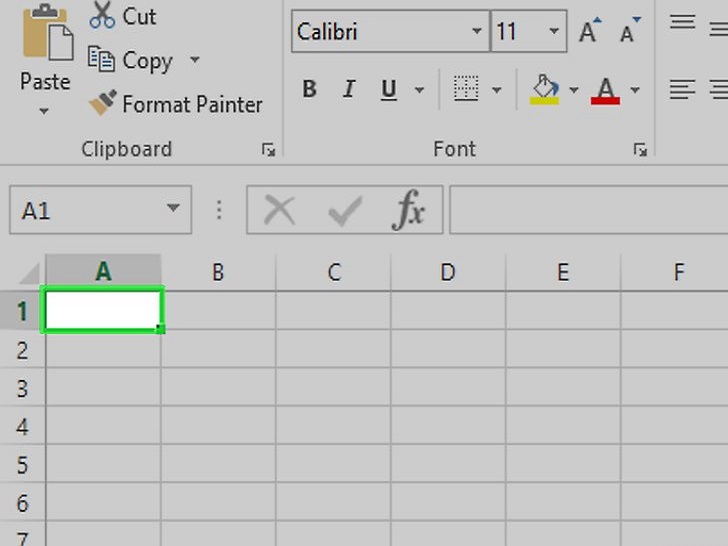Open the font size dropdown

(x=554, y=32)
